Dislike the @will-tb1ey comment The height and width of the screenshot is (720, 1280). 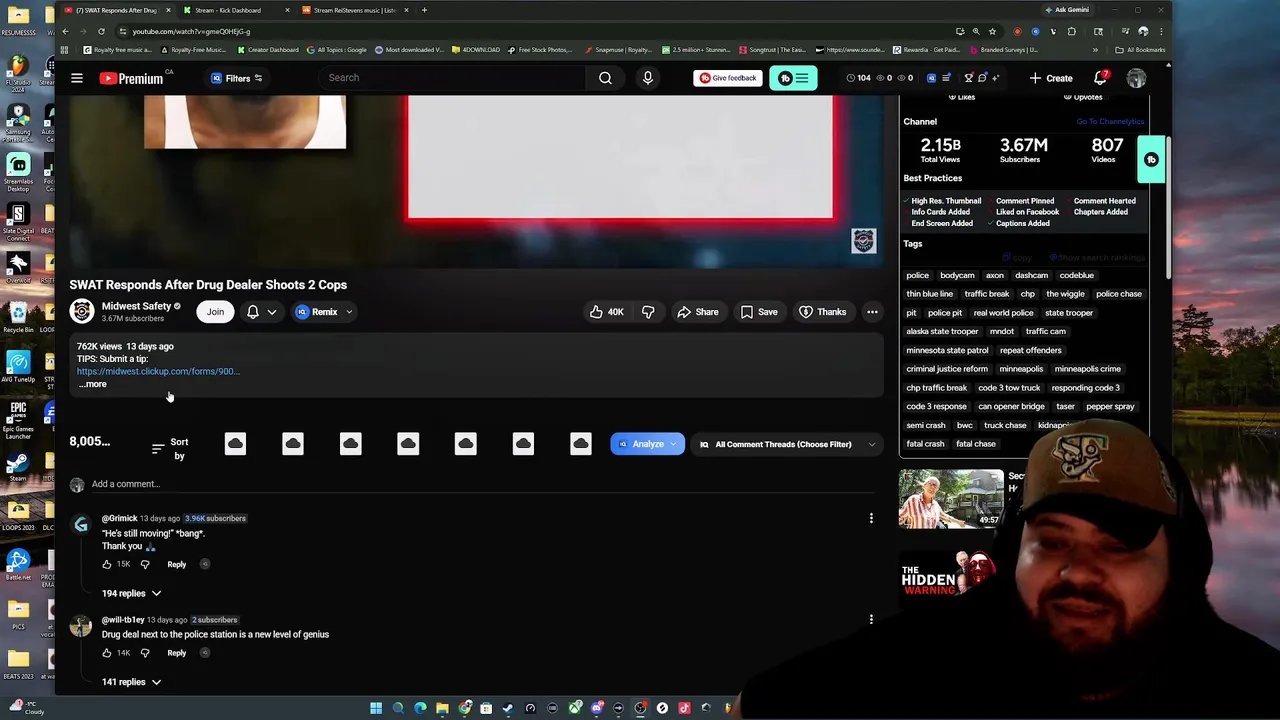point(145,653)
